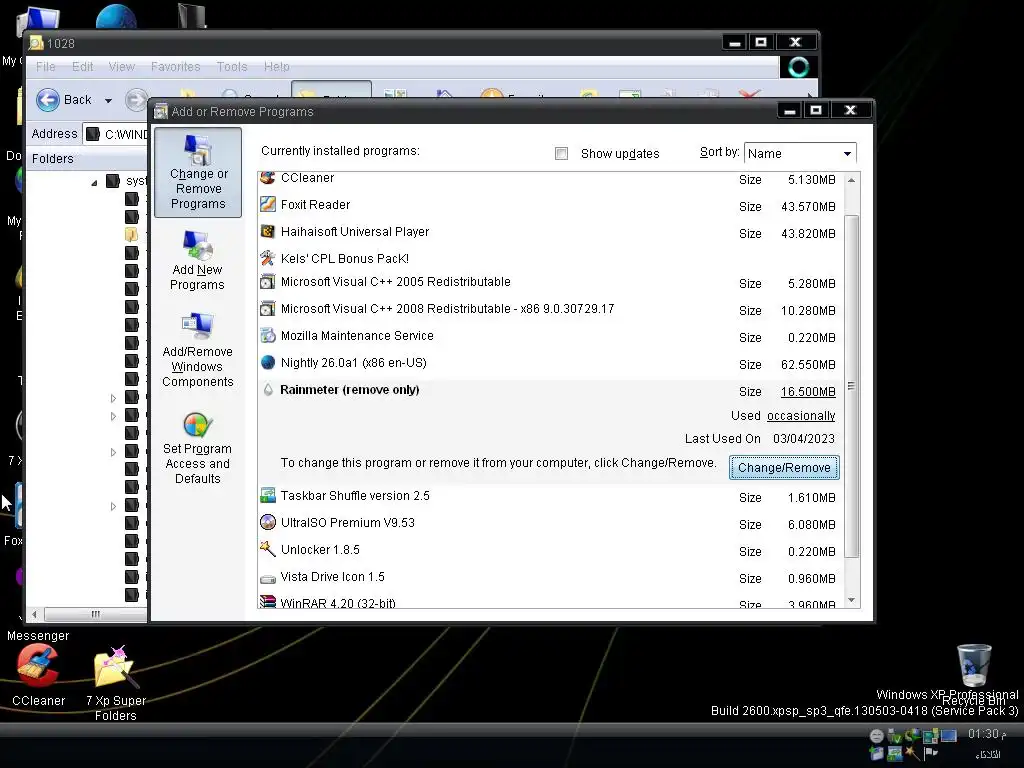Select 'UltraISO Premium V9.53' row text
Screen dimensions: 1024x768
point(347,522)
